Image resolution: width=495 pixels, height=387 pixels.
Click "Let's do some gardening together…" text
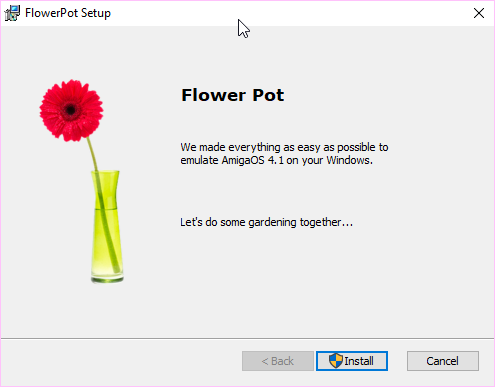pyautogui.click(x=266, y=222)
